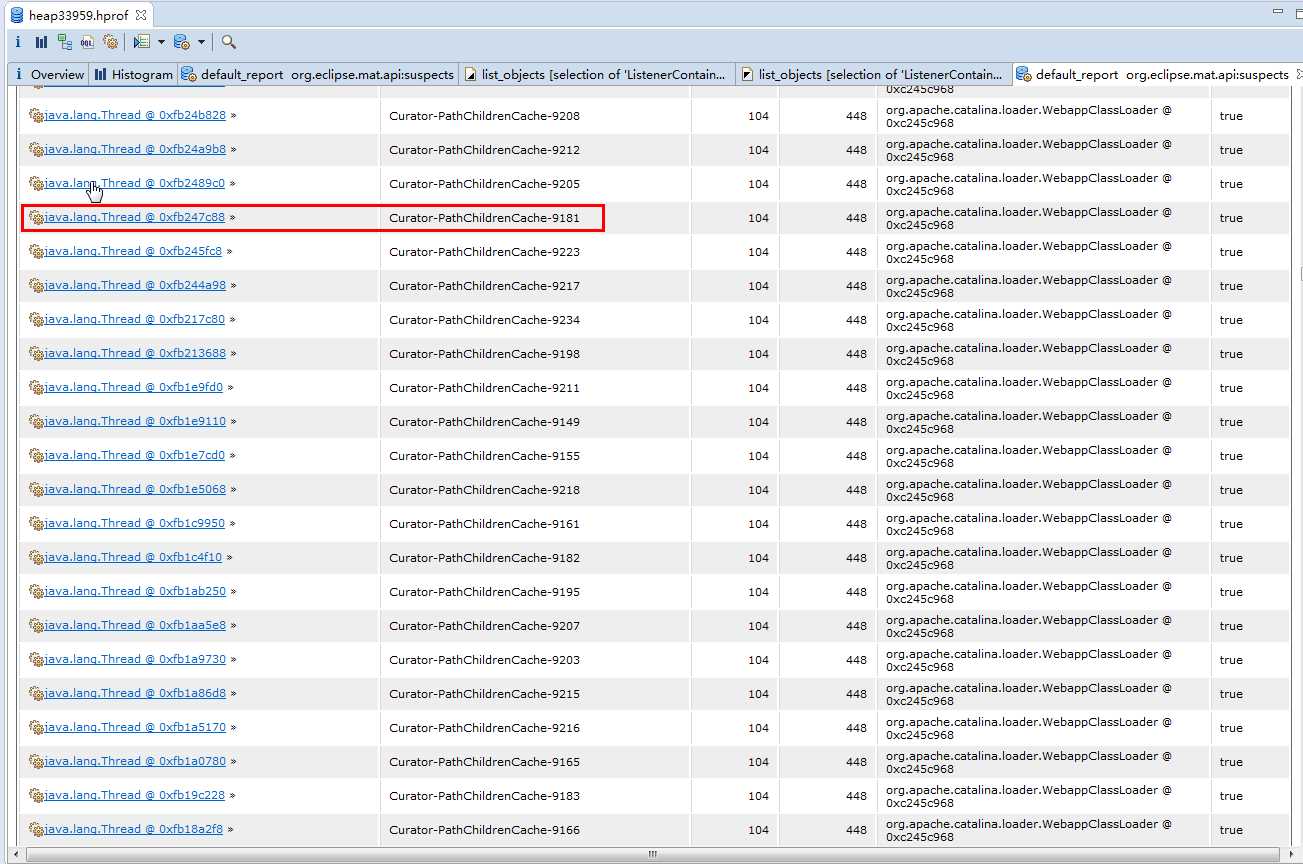Expand » details after link 0xfb1c4f10
The height and width of the screenshot is (864, 1303).
coord(231,557)
